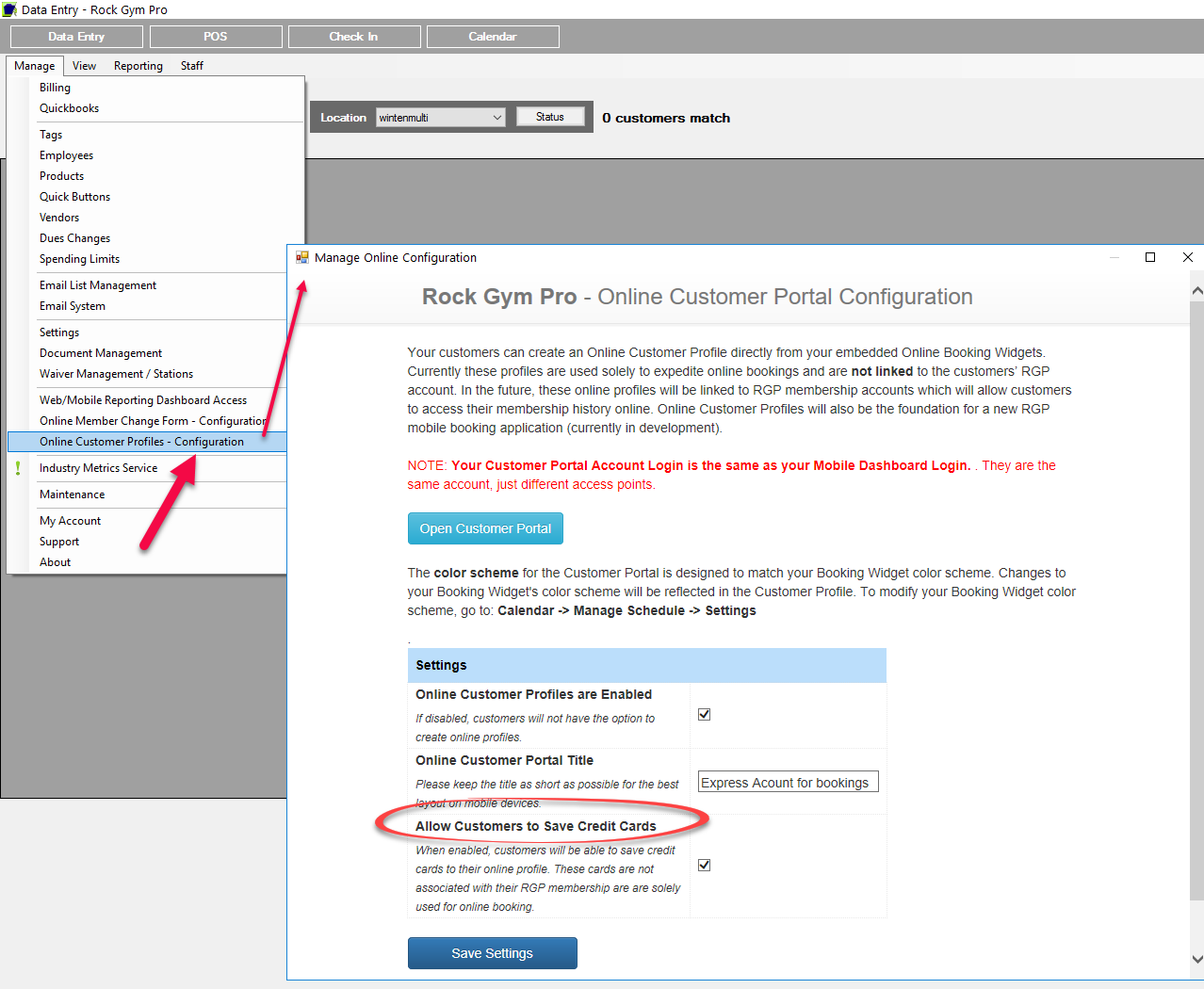Click the scrollbar down arrow in configuration window
Screen dimensions: 1204x989
tap(1197, 959)
